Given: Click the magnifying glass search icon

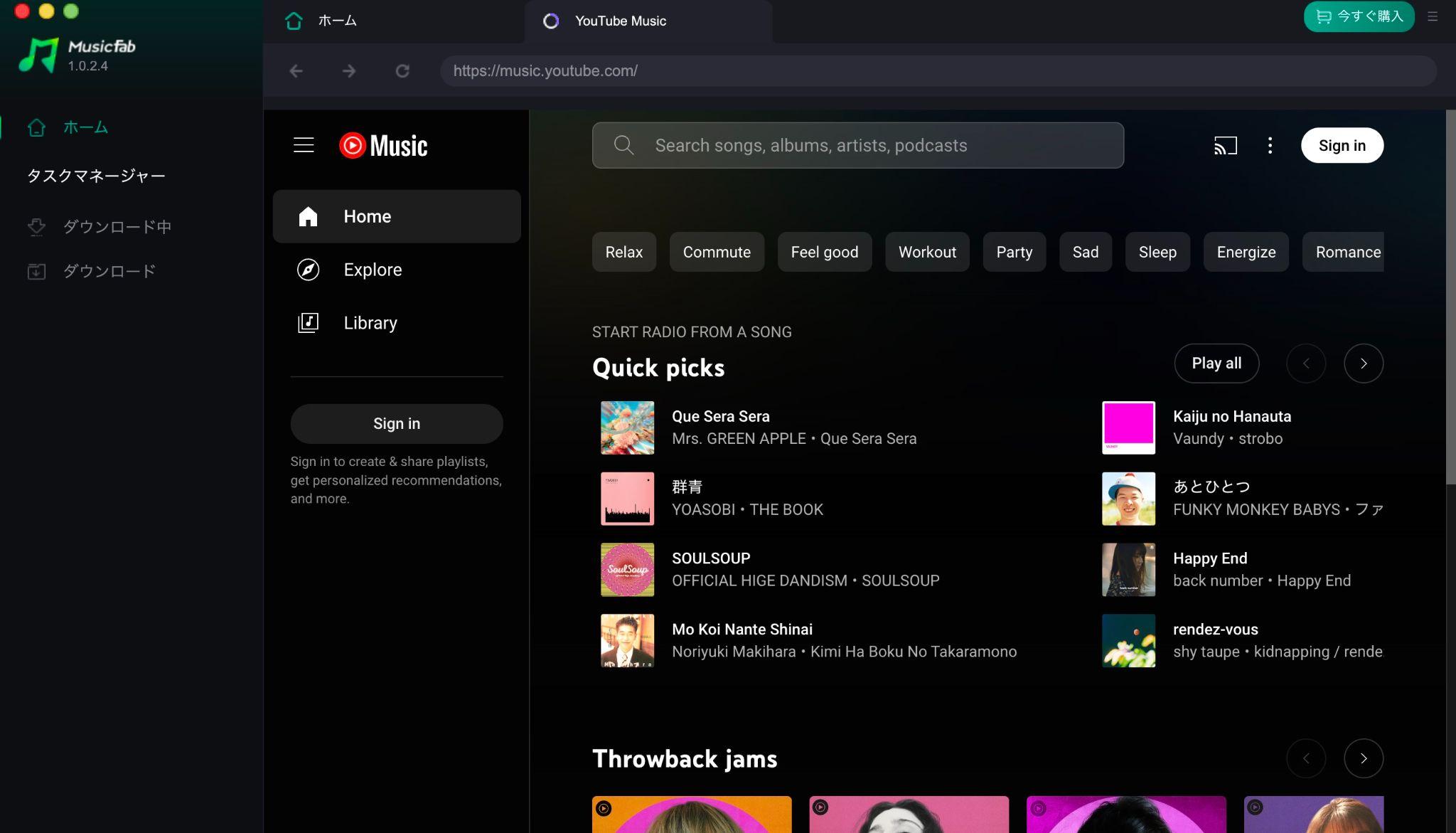Looking at the screenshot, I should 623,145.
